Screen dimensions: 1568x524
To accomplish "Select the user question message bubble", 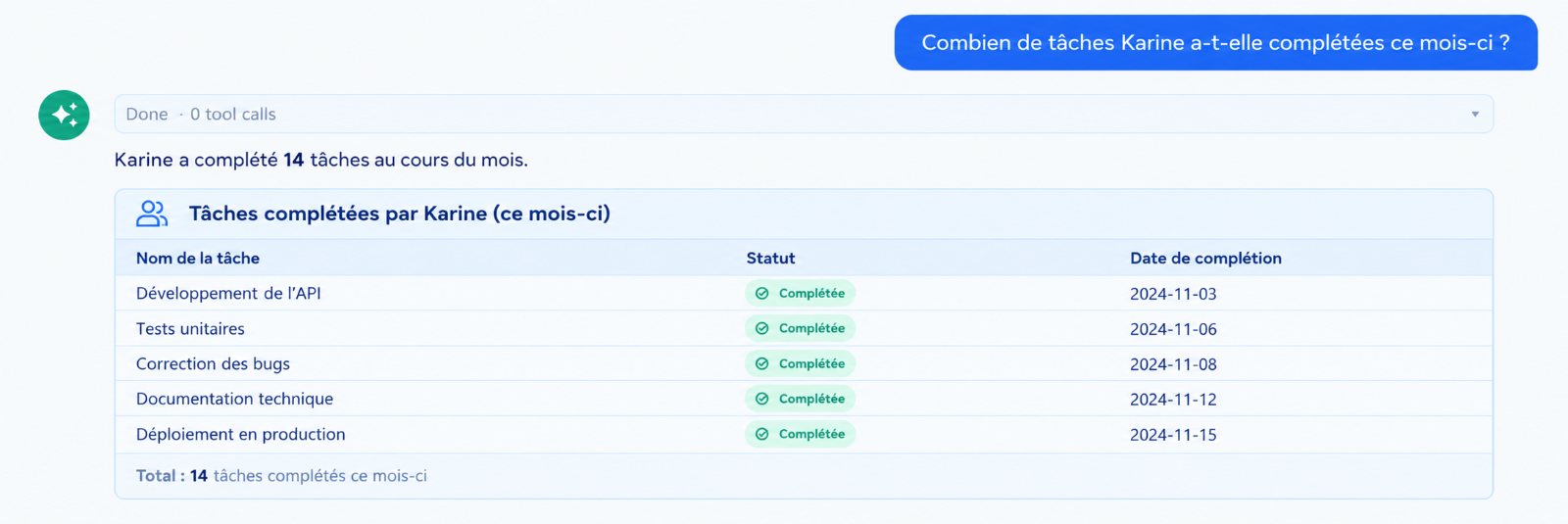I will pyautogui.click(x=1215, y=42).
